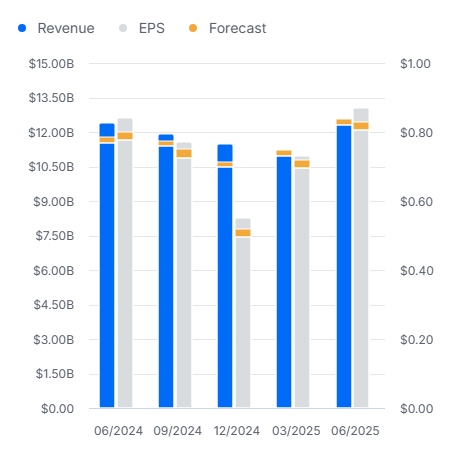Click the $7.50B axis label

point(55,236)
